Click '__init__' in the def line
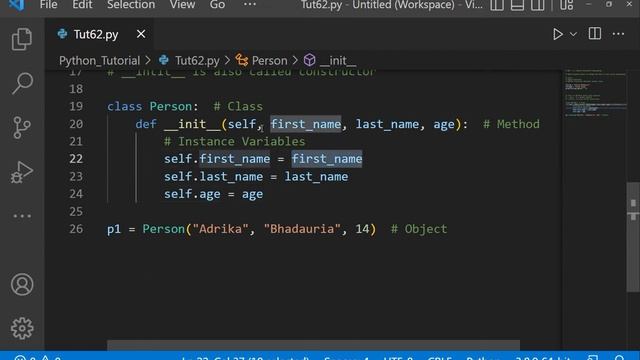640x360 pixels. pyautogui.click(x=192, y=124)
